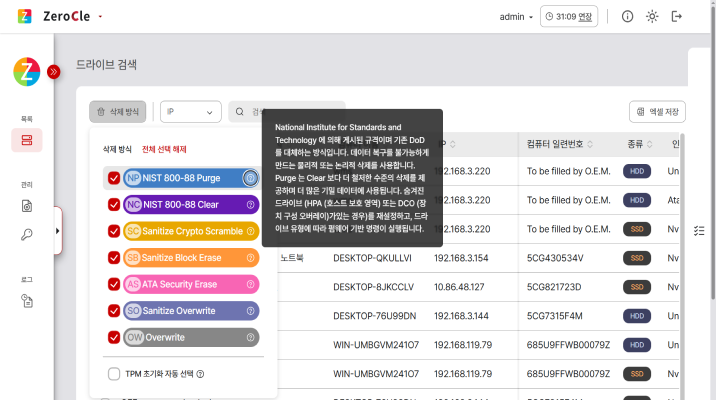Toggle light theme sun icon
The width and height of the screenshot is (716, 400).
(652, 16)
